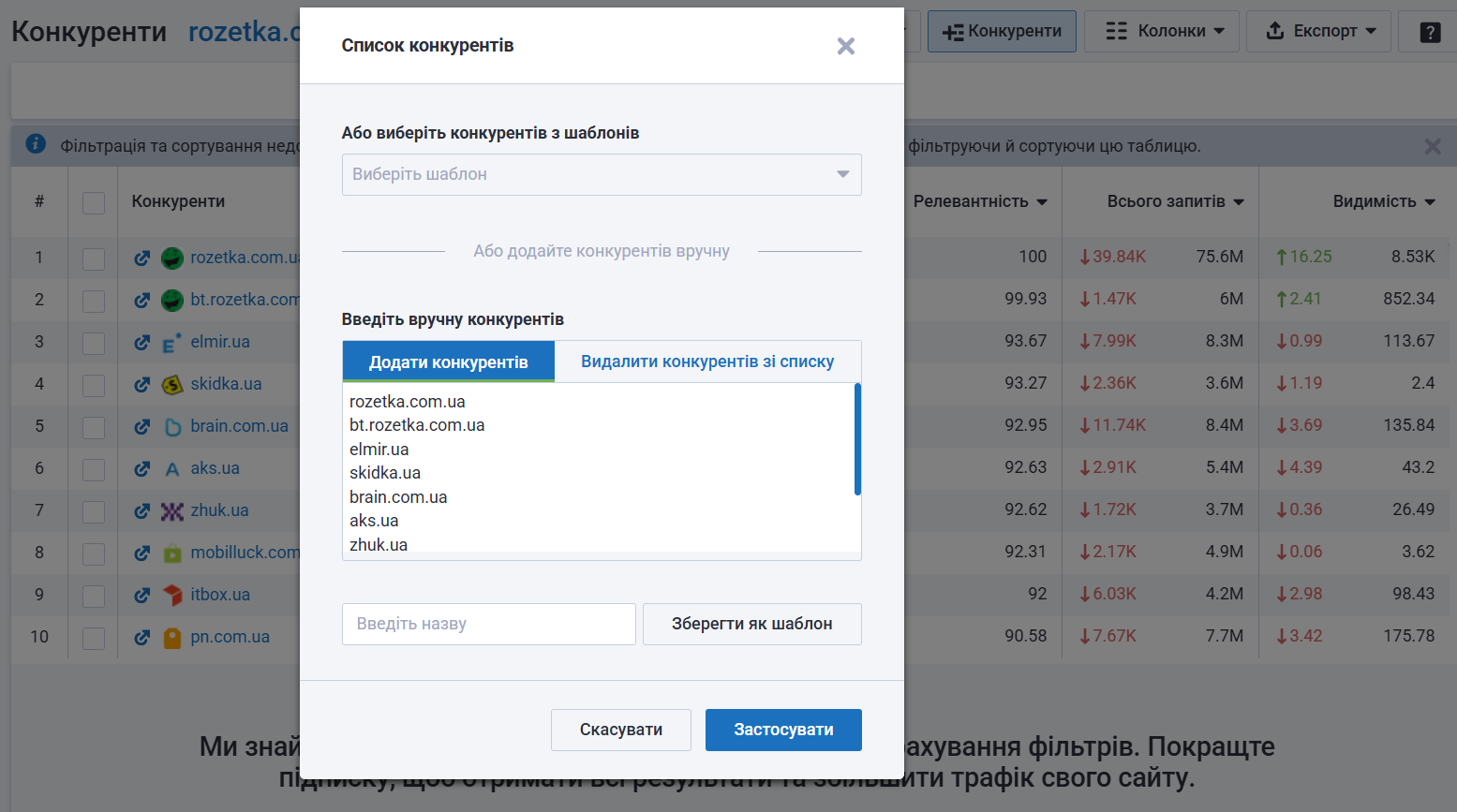Open external link icon for elmir.ua
Screen dimensions: 1457x812
(141, 343)
